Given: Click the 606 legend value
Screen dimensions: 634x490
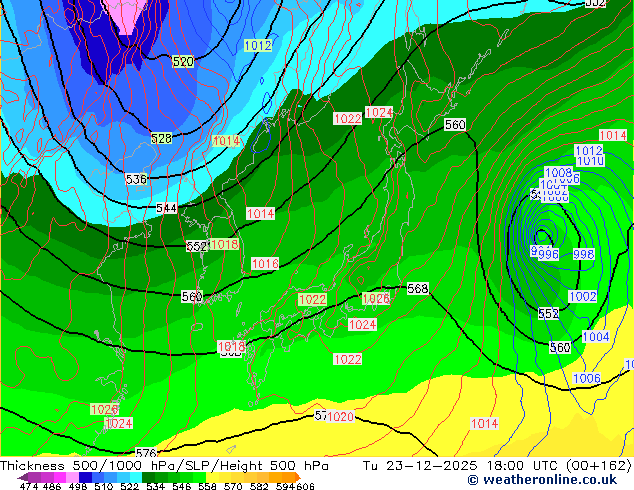Looking at the screenshot, I should tap(305, 486).
